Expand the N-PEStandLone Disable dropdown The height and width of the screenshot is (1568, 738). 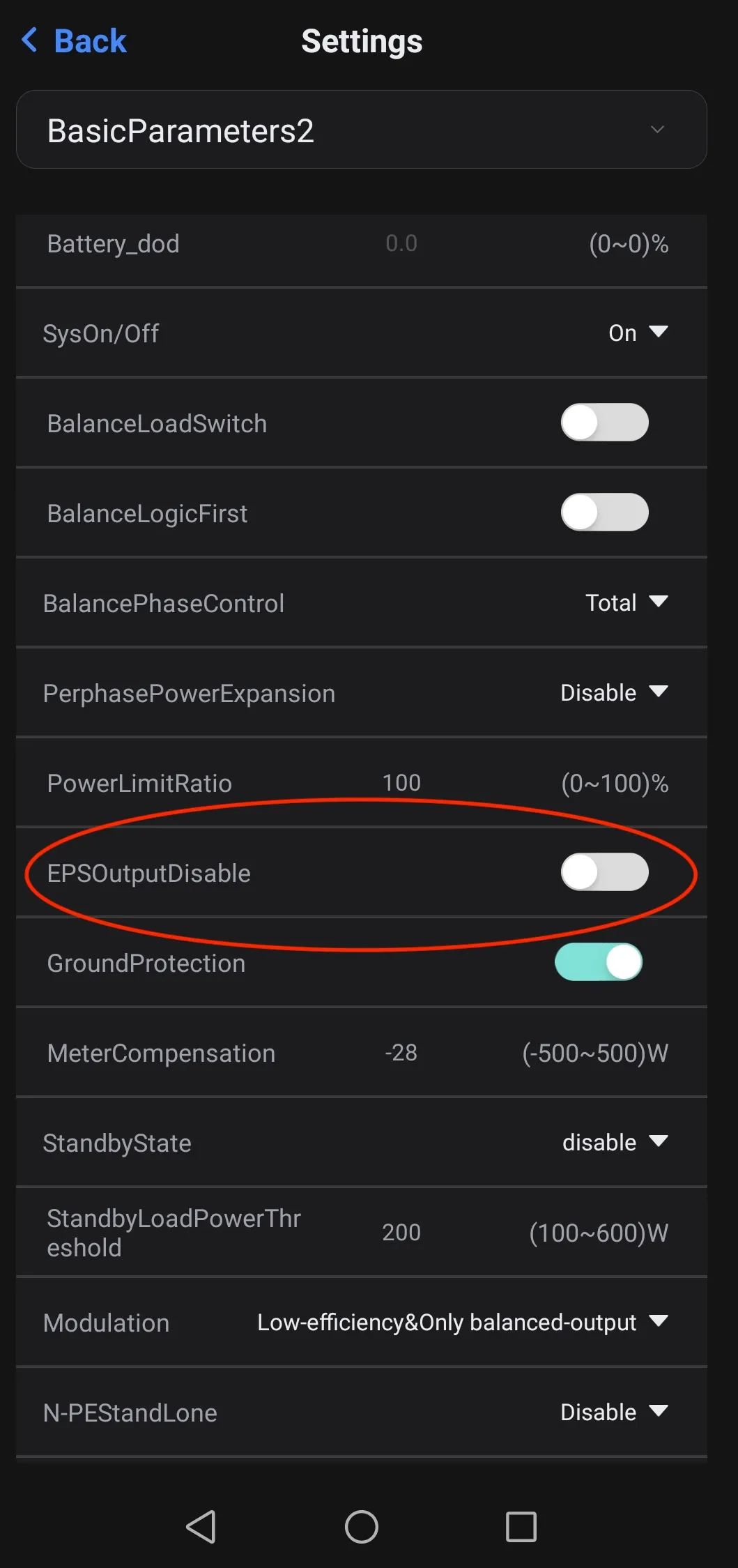tap(614, 1412)
